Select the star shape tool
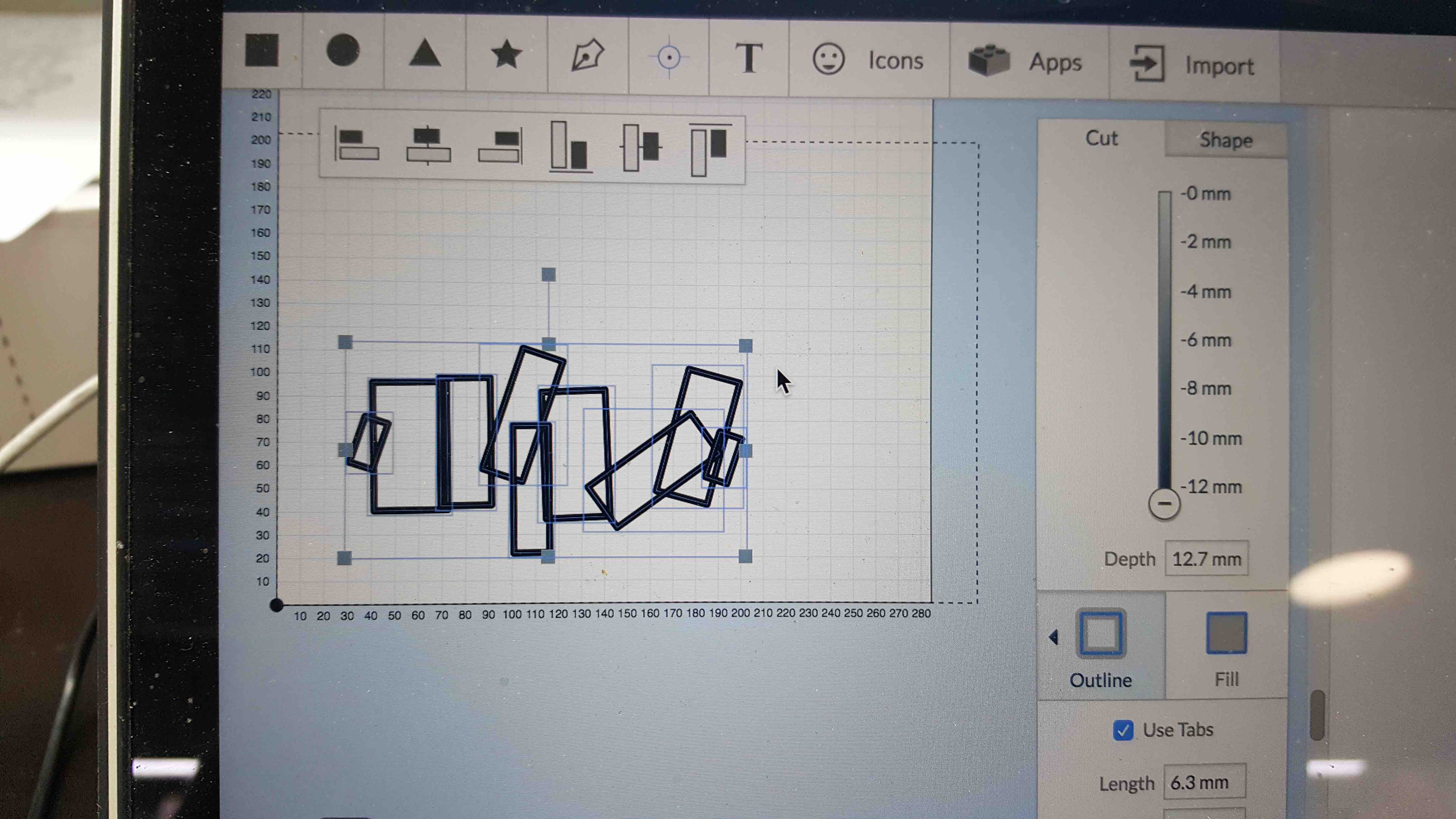 pos(506,54)
